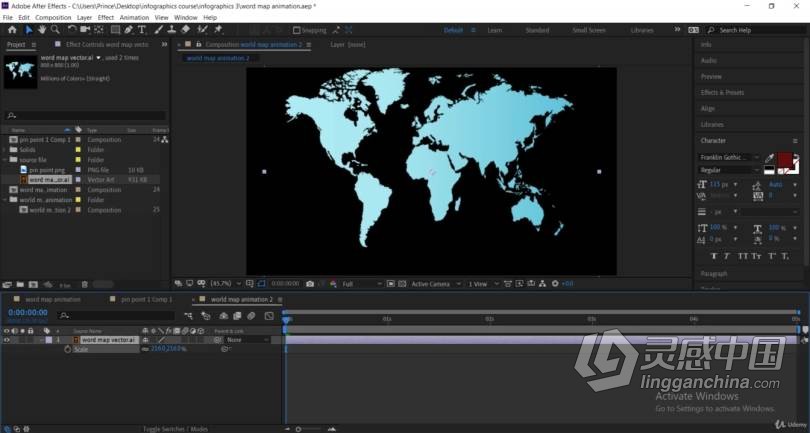Screen dimensions: 810x433
Task: Collapse the source file folder
Action: pyautogui.click(x=5, y=160)
